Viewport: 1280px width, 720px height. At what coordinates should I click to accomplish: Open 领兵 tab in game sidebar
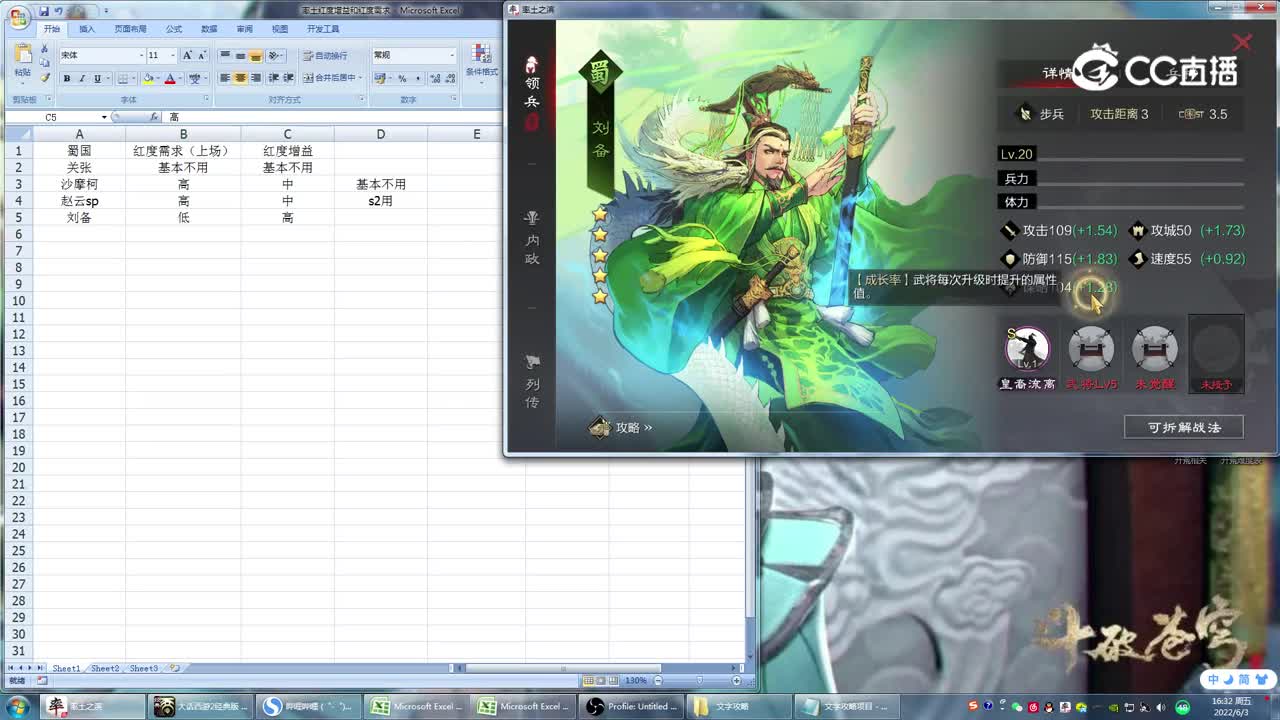click(x=532, y=92)
